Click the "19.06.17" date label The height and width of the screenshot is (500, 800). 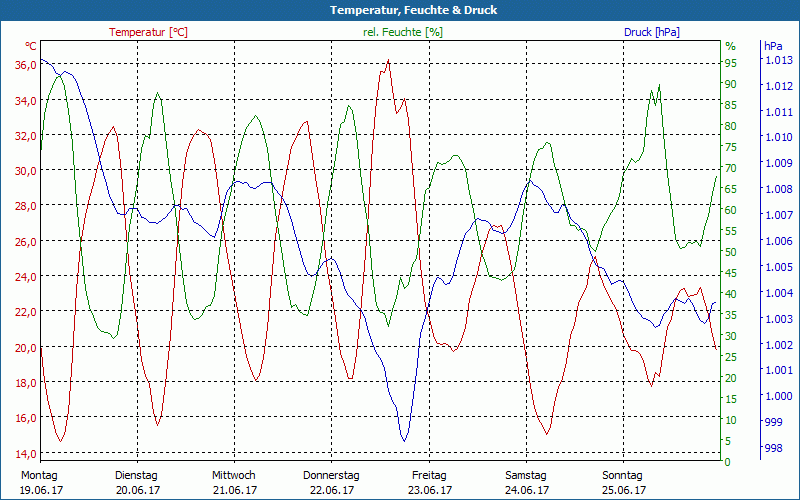pyautogui.click(x=41, y=490)
